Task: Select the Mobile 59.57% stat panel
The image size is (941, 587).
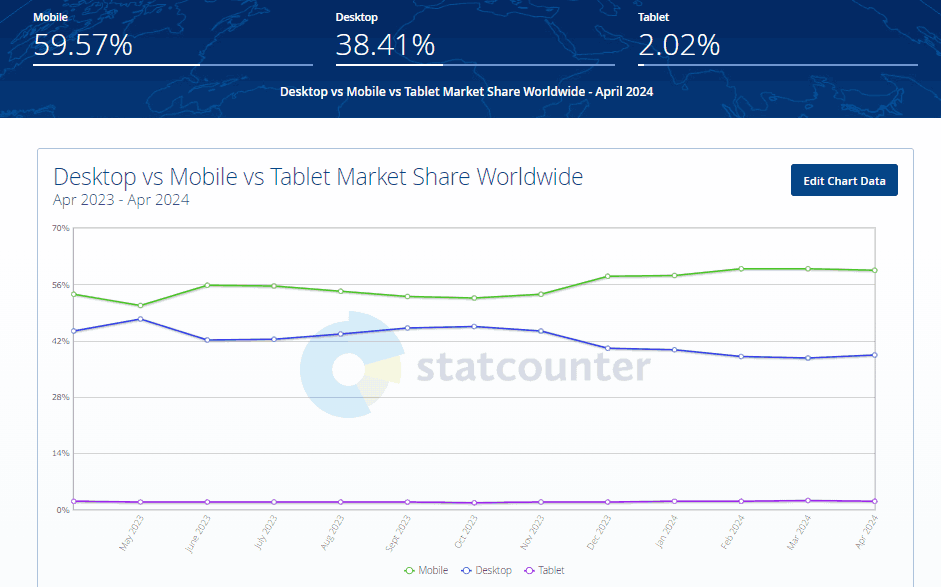Action: (x=172, y=35)
